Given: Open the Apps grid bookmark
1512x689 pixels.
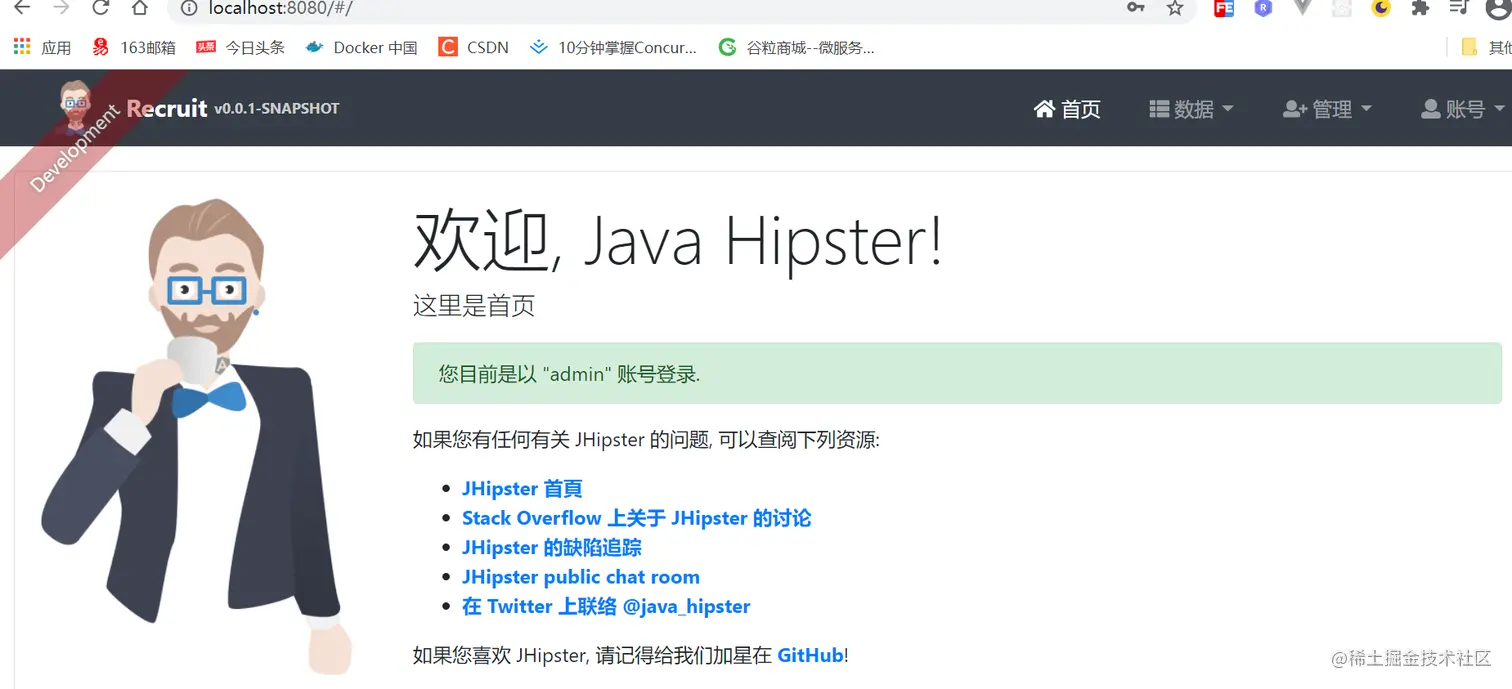Looking at the screenshot, I should pos(42,47).
